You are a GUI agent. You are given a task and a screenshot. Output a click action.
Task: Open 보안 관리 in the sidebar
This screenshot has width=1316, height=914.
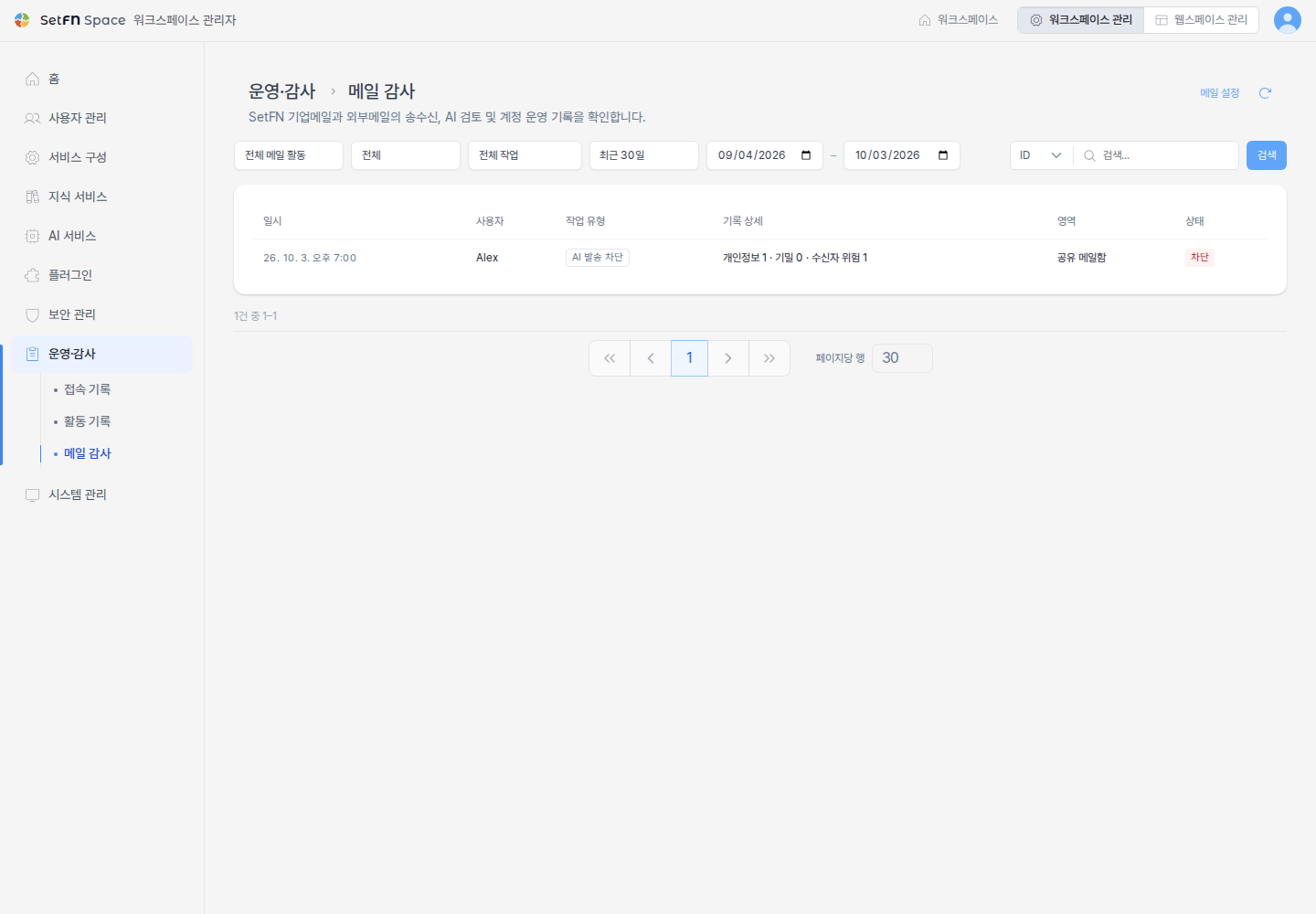tap(101, 314)
